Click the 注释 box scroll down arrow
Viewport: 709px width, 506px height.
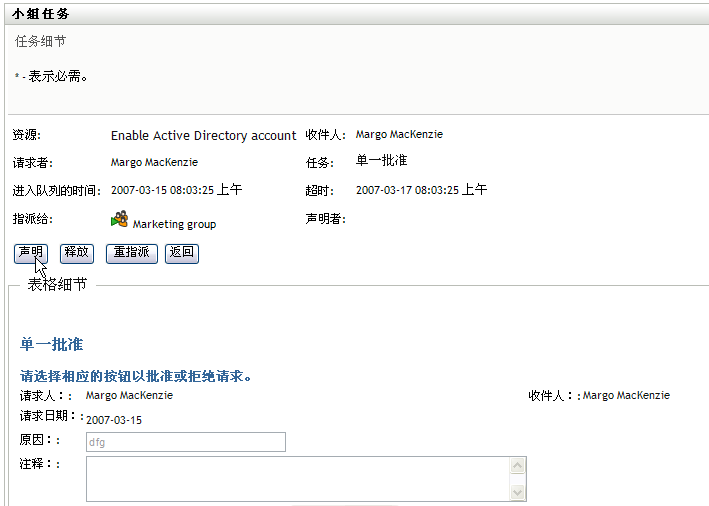pos(517,492)
